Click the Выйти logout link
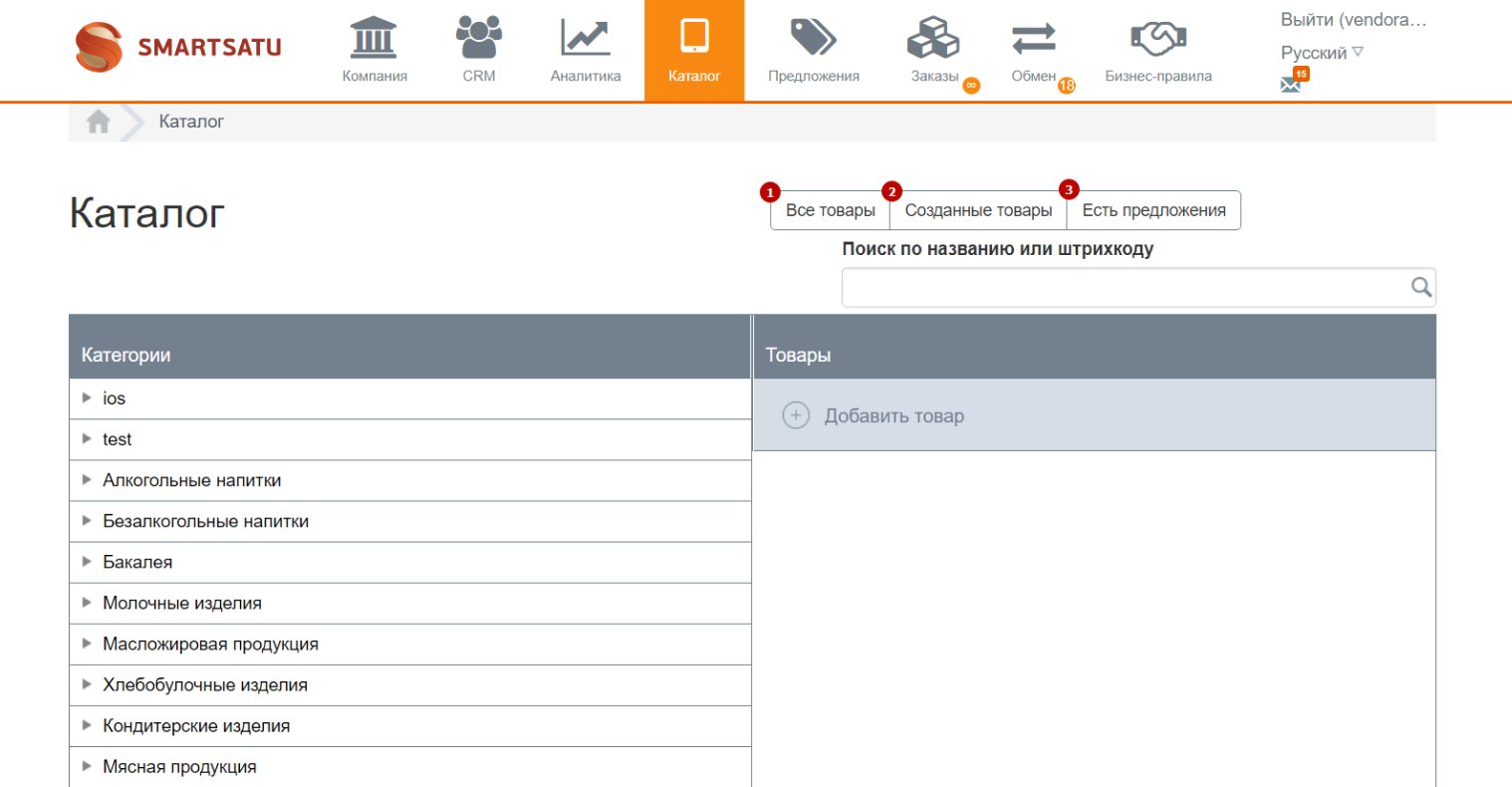The width and height of the screenshot is (1512, 787). 1354,20
